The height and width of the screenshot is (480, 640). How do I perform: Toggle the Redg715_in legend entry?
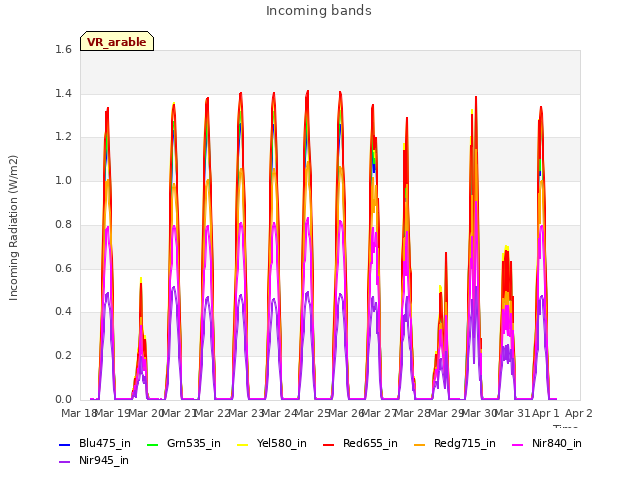455,443
